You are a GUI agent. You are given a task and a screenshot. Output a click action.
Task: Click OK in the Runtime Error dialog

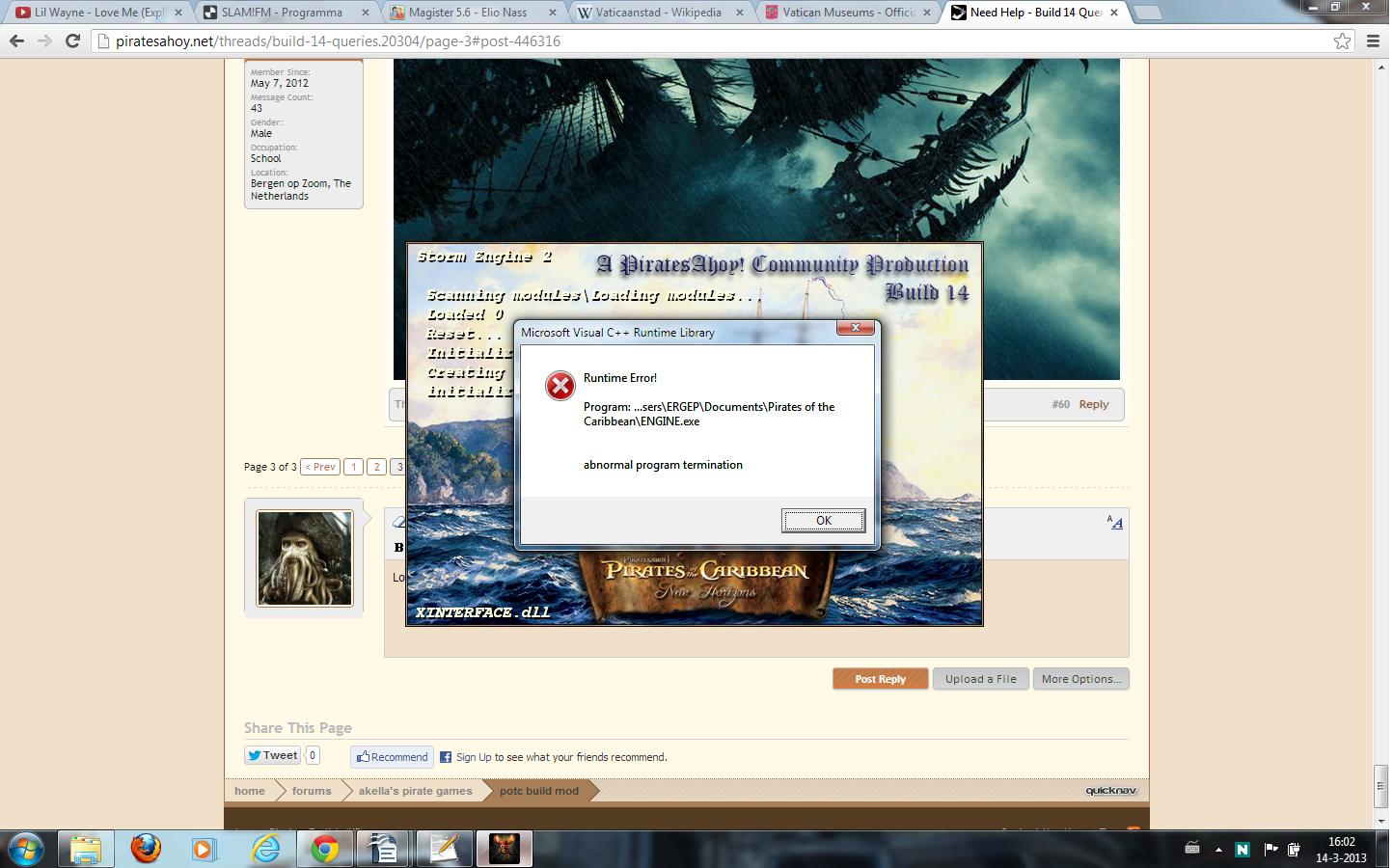(x=823, y=521)
